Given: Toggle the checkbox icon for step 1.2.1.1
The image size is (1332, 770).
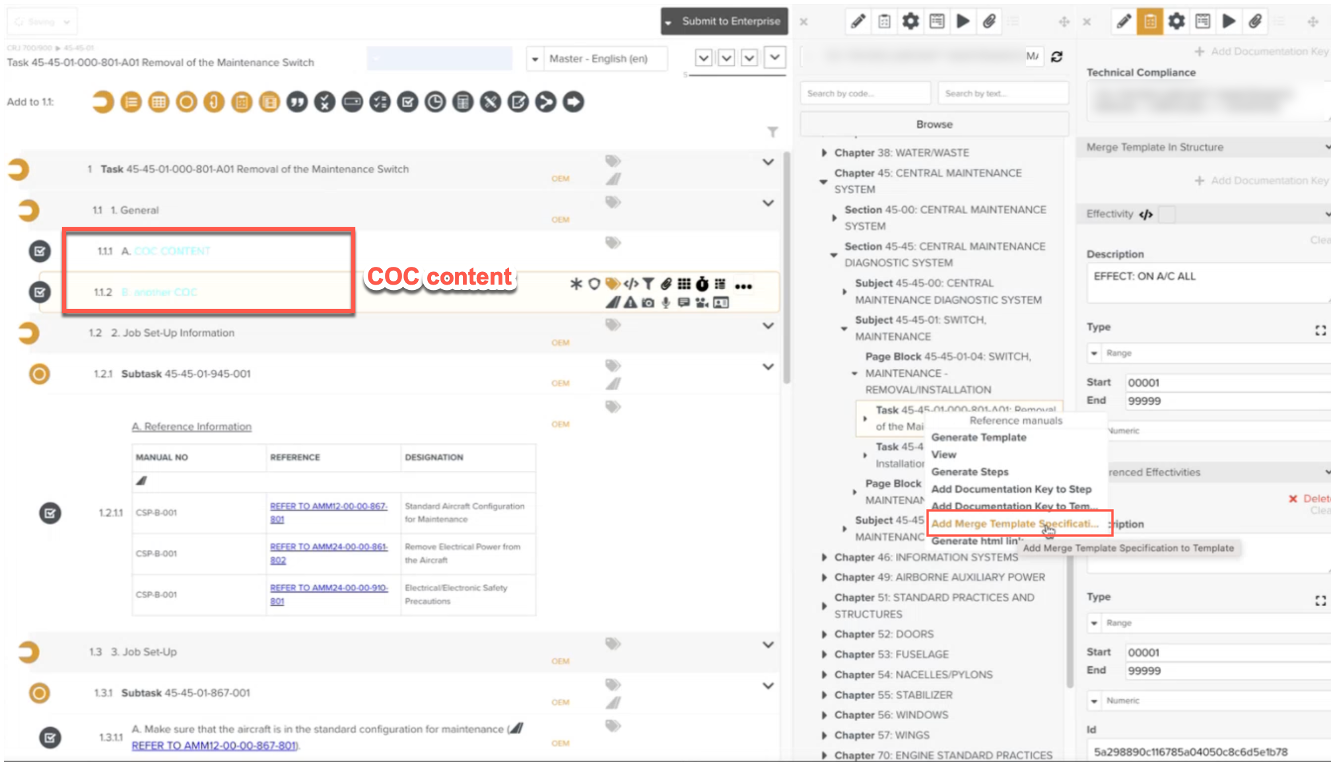Looking at the screenshot, I should (x=50, y=513).
